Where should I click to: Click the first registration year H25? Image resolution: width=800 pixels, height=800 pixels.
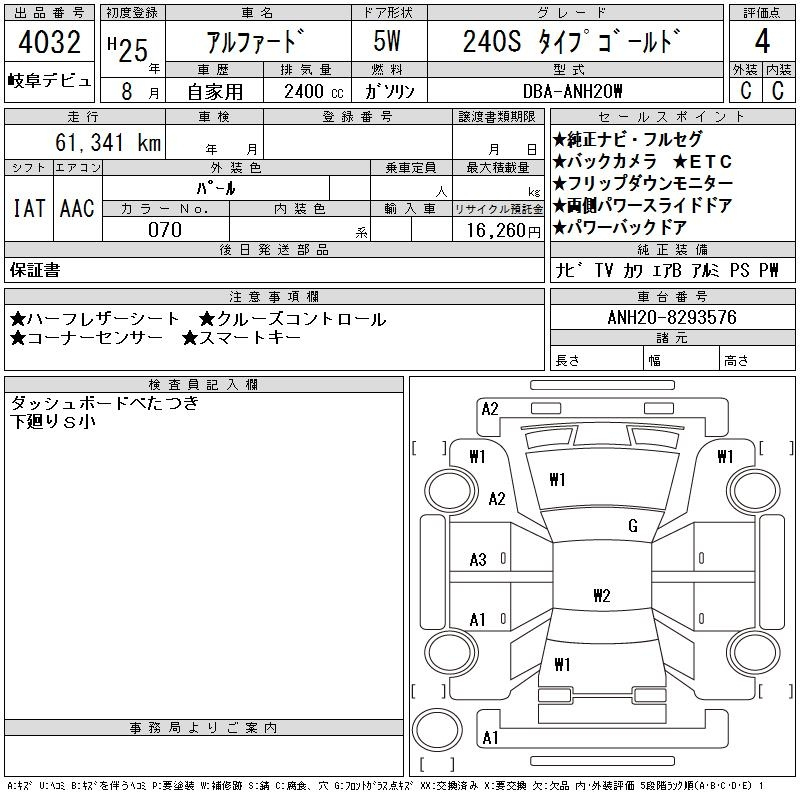(x=128, y=49)
